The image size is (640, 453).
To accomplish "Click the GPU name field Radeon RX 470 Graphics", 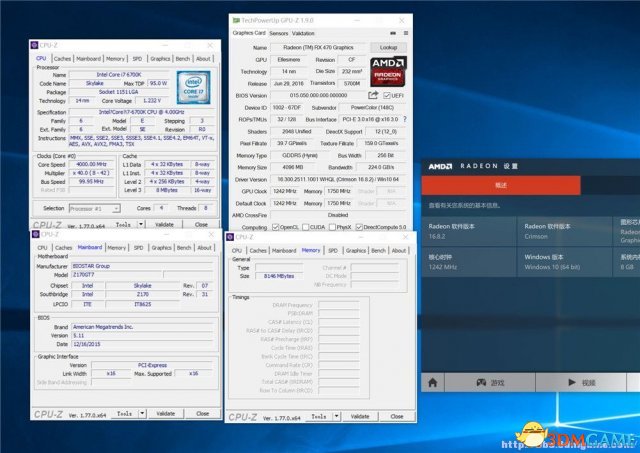I will pos(318,48).
